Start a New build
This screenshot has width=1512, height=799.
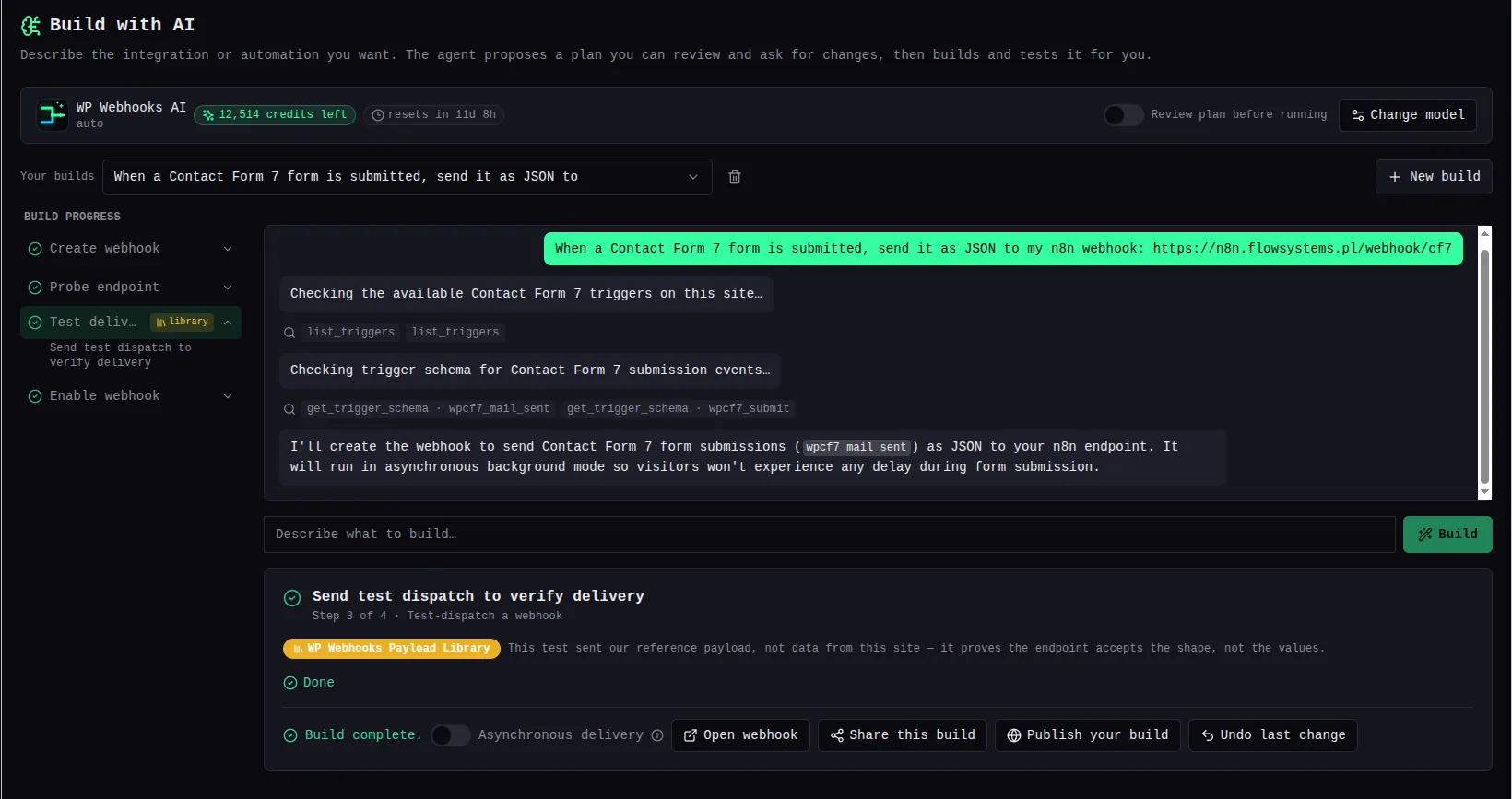pos(1434,177)
